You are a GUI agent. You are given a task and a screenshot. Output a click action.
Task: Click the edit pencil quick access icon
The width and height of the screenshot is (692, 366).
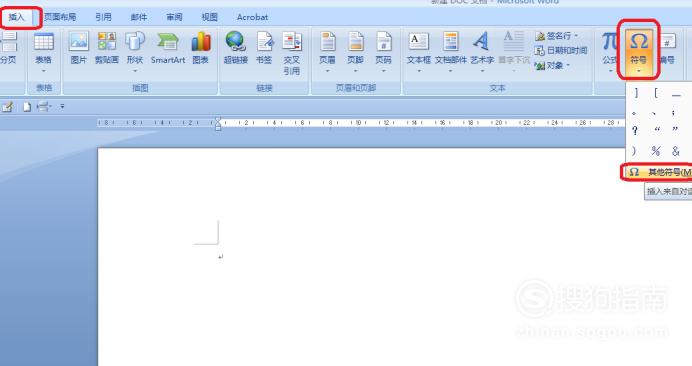tap(7, 107)
